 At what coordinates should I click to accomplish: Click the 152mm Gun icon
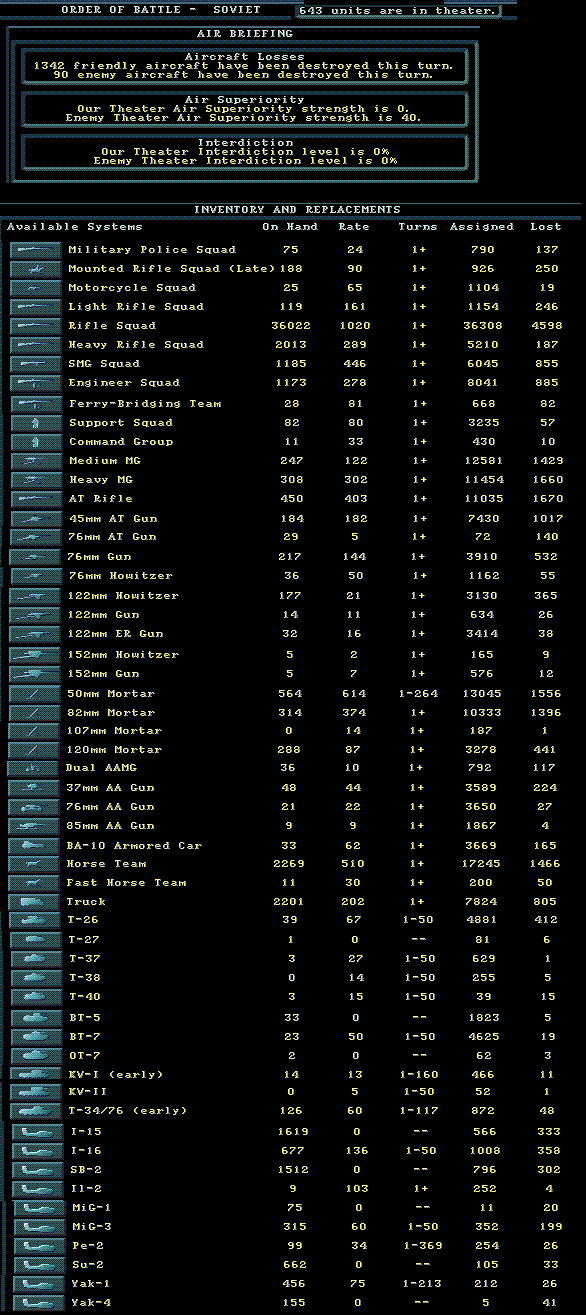pos(35,674)
